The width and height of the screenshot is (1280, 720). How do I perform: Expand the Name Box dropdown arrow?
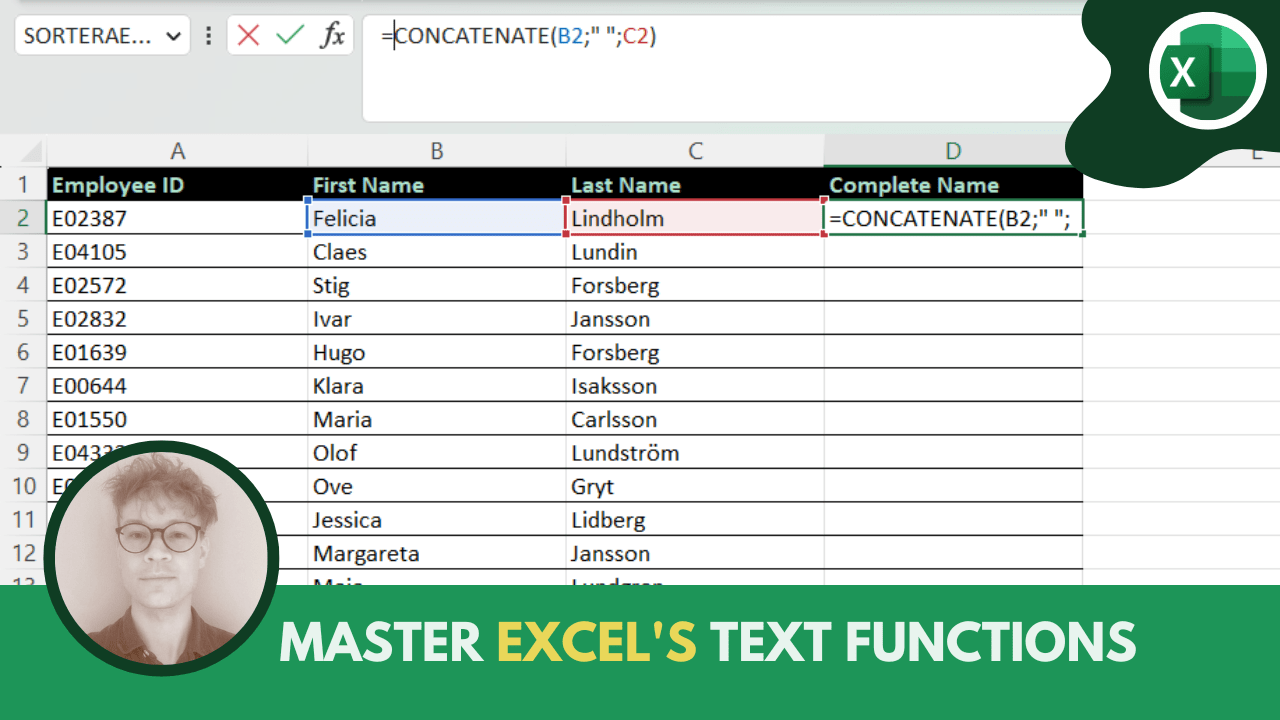[174, 37]
